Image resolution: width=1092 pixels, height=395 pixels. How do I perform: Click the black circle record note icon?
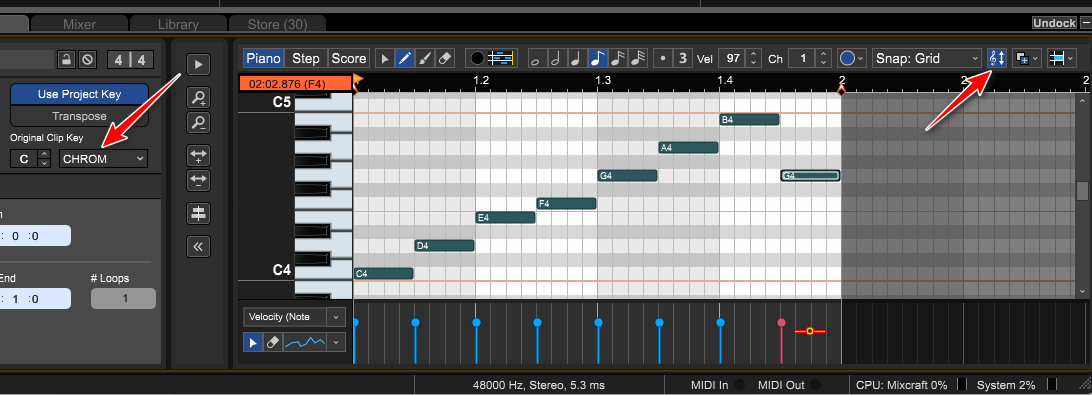pos(477,59)
